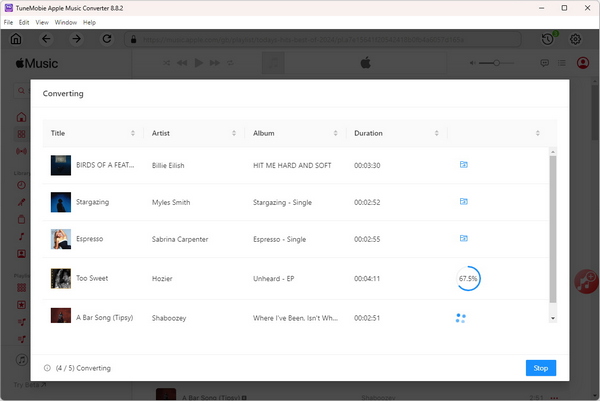Screen dimensions: 600x401
Task: Click the speaker volume icon
Action: tap(473, 63)
